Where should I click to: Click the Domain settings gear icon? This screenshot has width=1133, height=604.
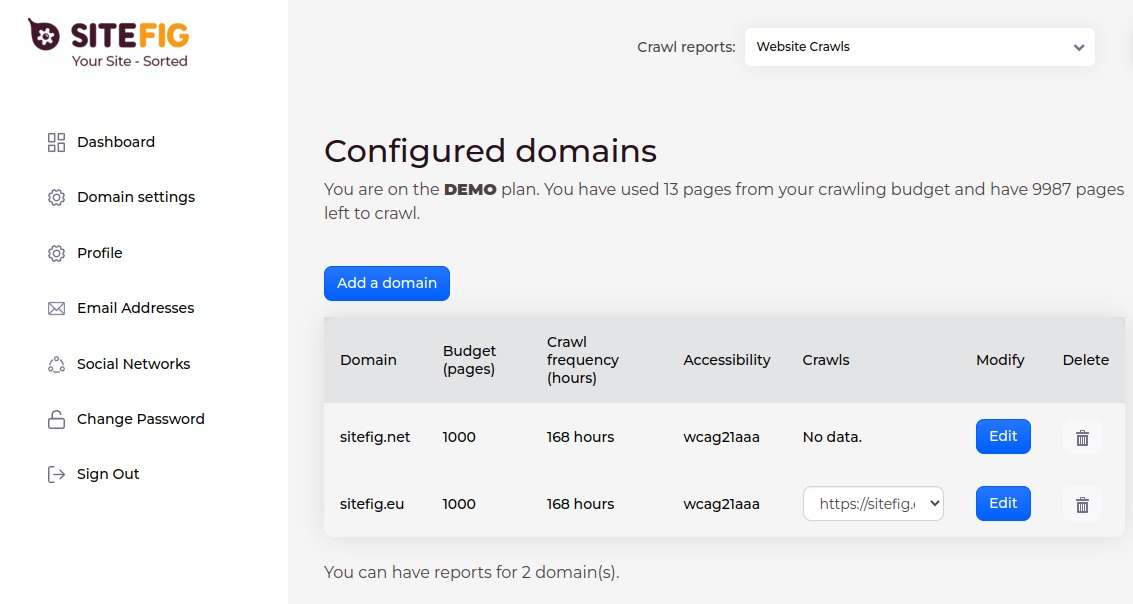[x=56, y=198]
